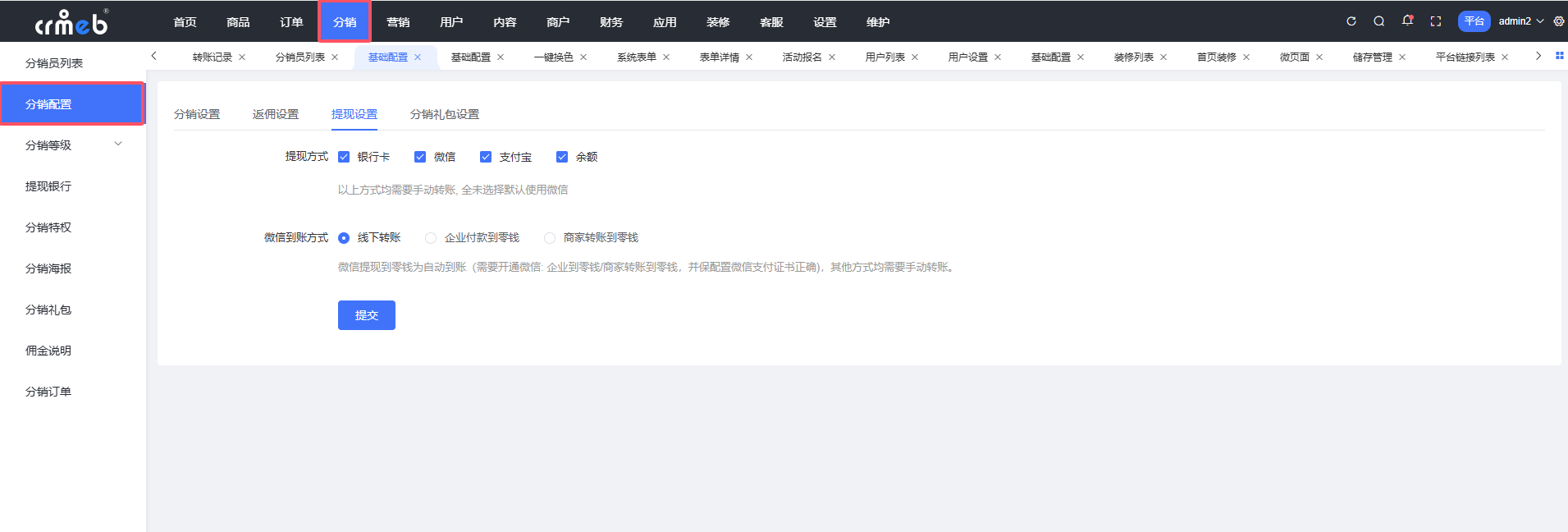Open 分销特权 in sidebar
Viewport: 1568px width, 532px height.
[72, 227]
